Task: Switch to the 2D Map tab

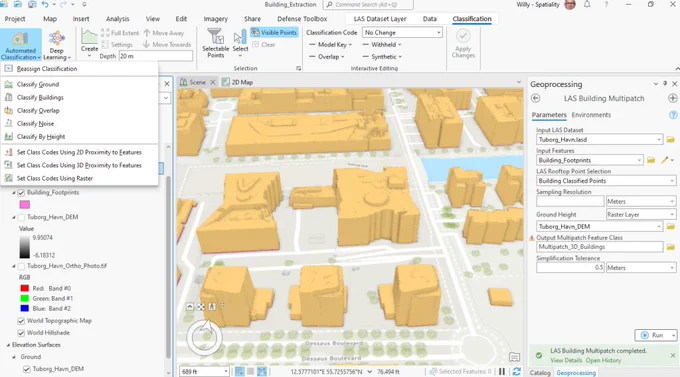Action: (x=237, y=82)
